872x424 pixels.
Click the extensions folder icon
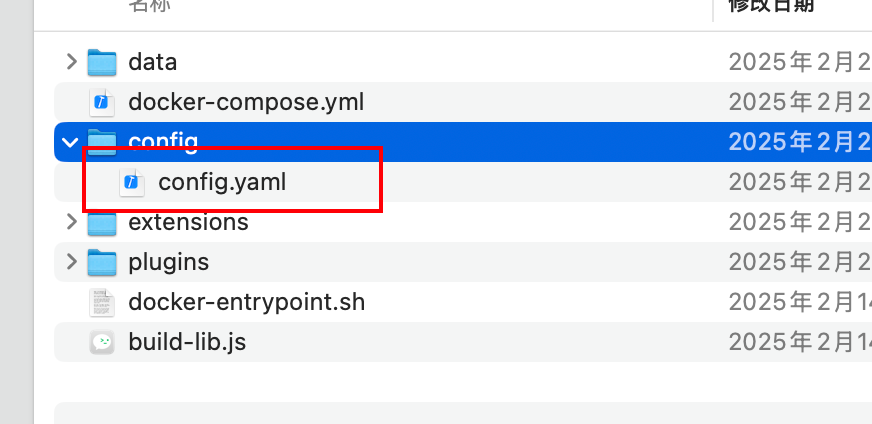tap(102, 222)
